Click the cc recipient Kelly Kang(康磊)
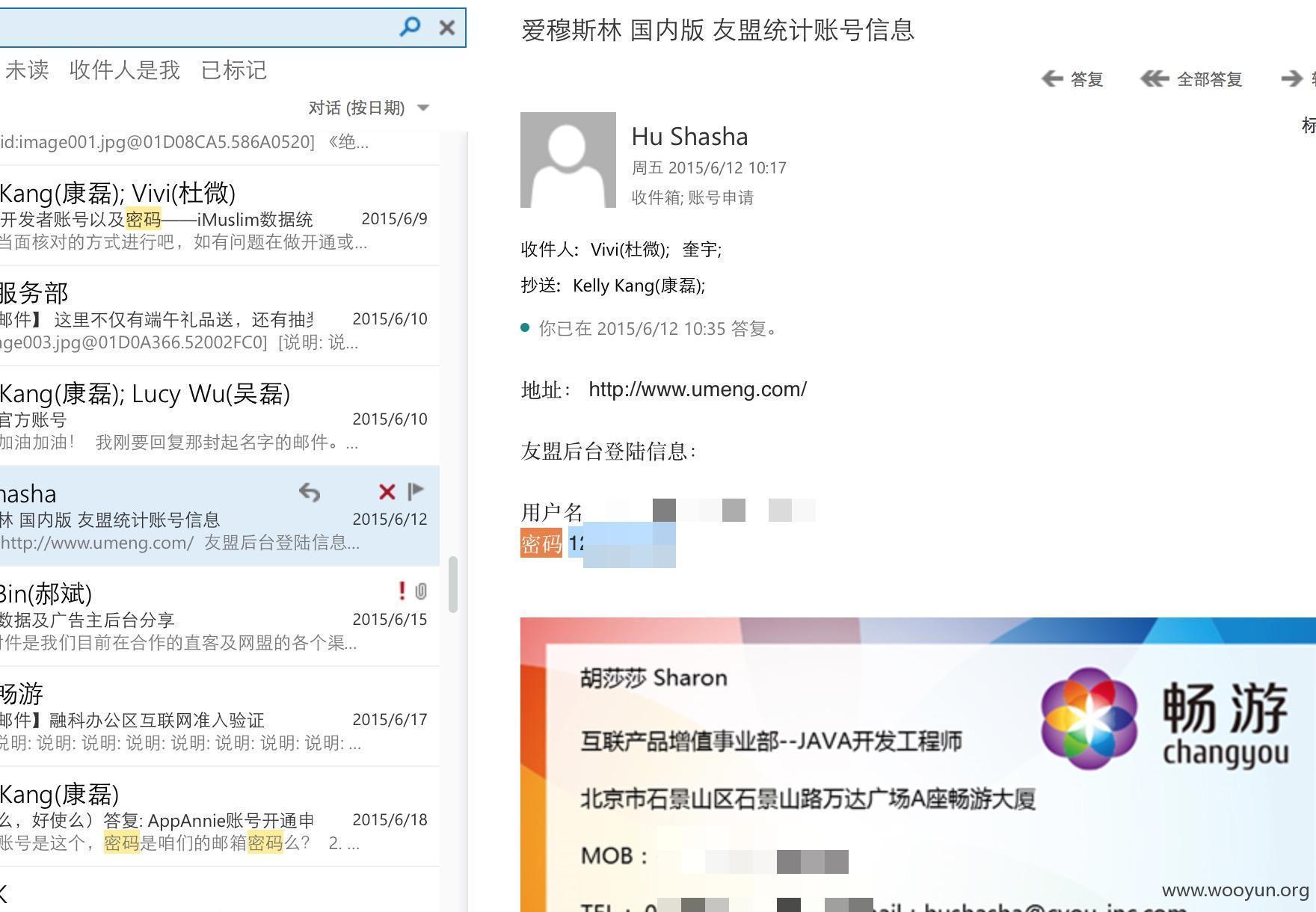Viewport: 1316px width, 912px height. coord(639,286)
